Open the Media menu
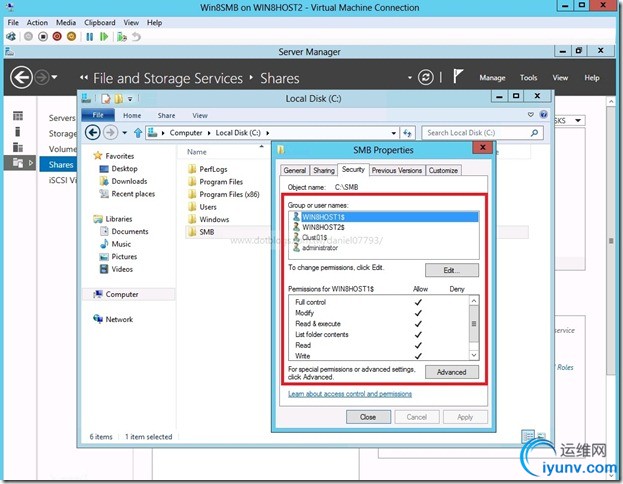The image size is (623, 484). pyautogui.click(x=66, y=23)
